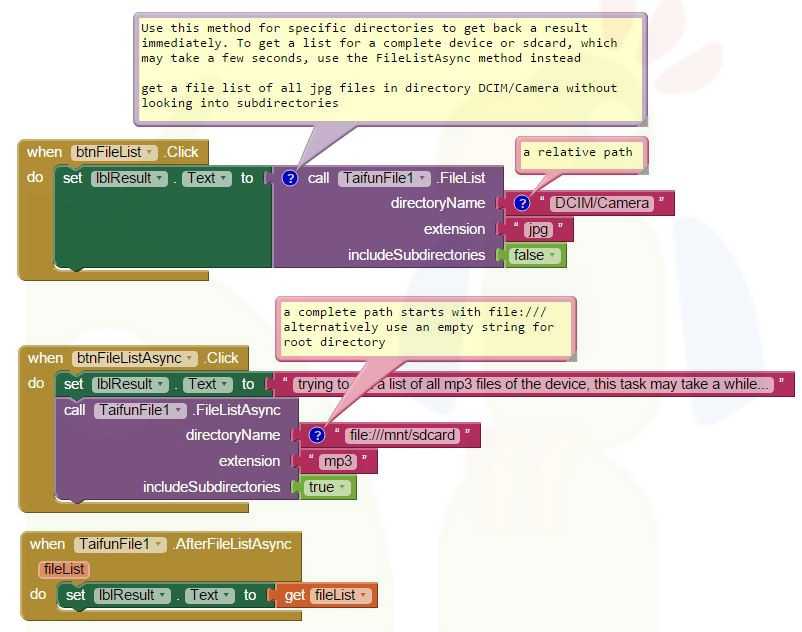Viewport: 802px width, 632px height.
Task: Open the Text property dropdown in AfterFileListAsync
Action: (207, 595)
